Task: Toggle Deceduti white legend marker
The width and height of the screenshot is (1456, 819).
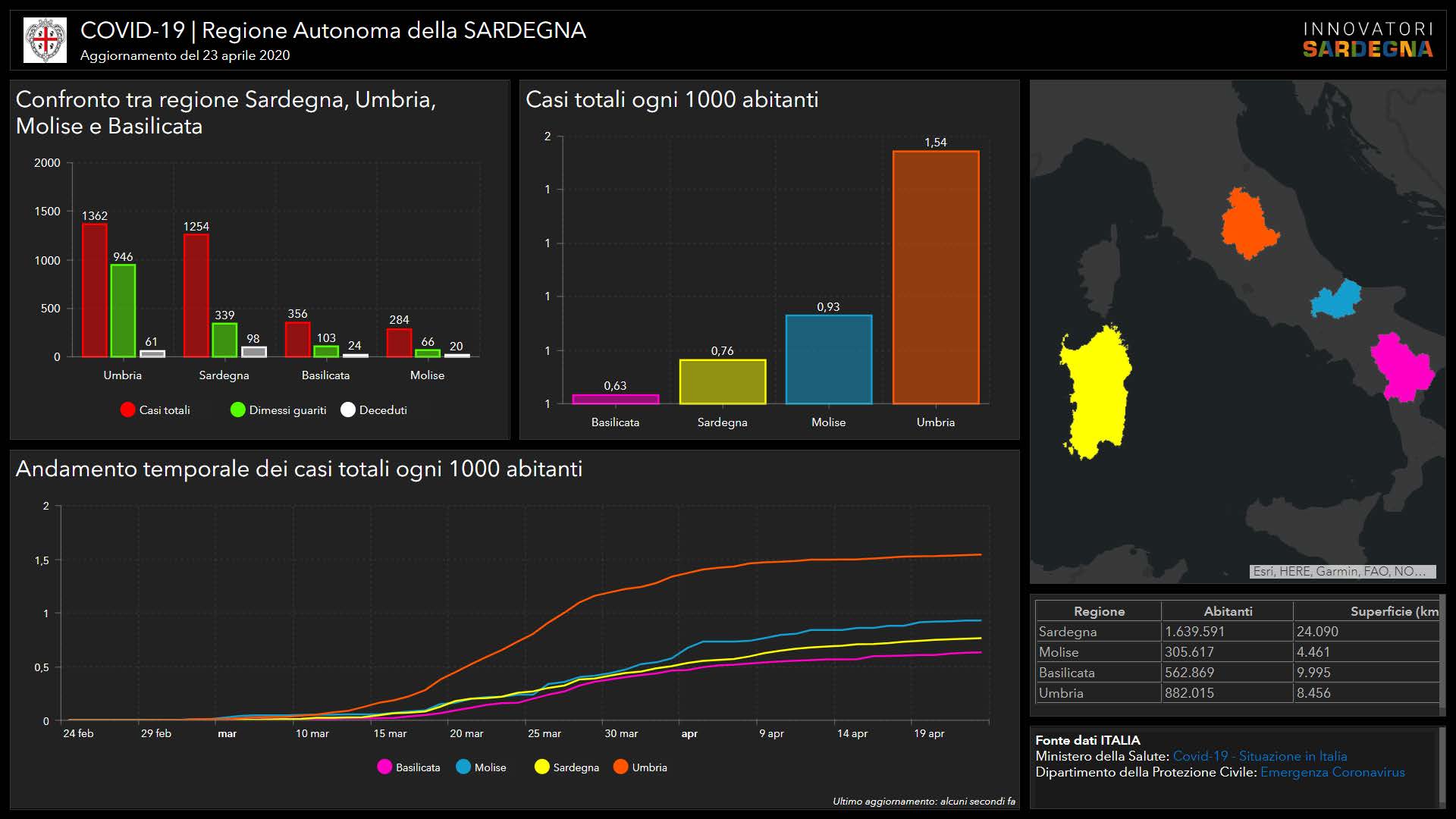Action: [x=348, y=410]
